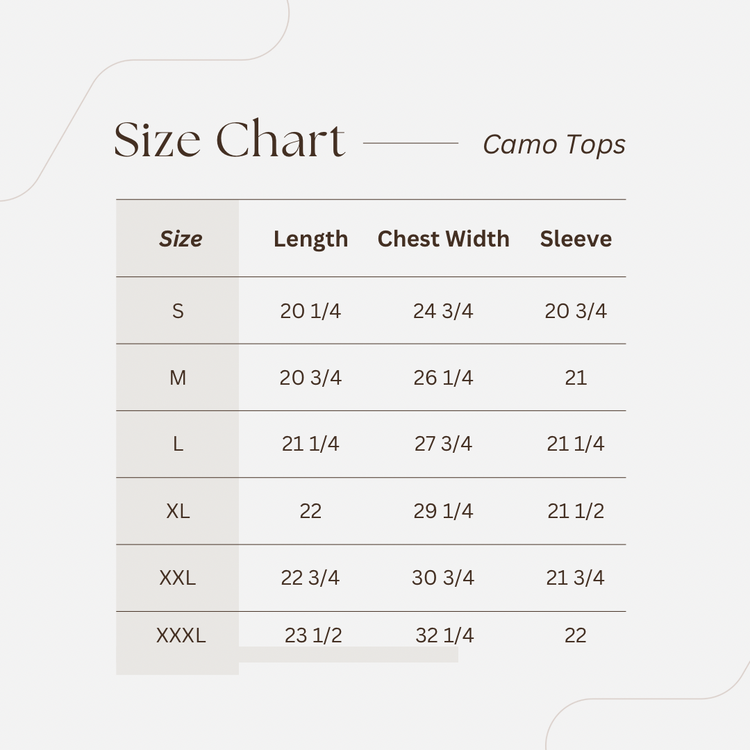Viewport: 750px width, 750px height.
Task: Select the Size column header
Action: [180, 239]
